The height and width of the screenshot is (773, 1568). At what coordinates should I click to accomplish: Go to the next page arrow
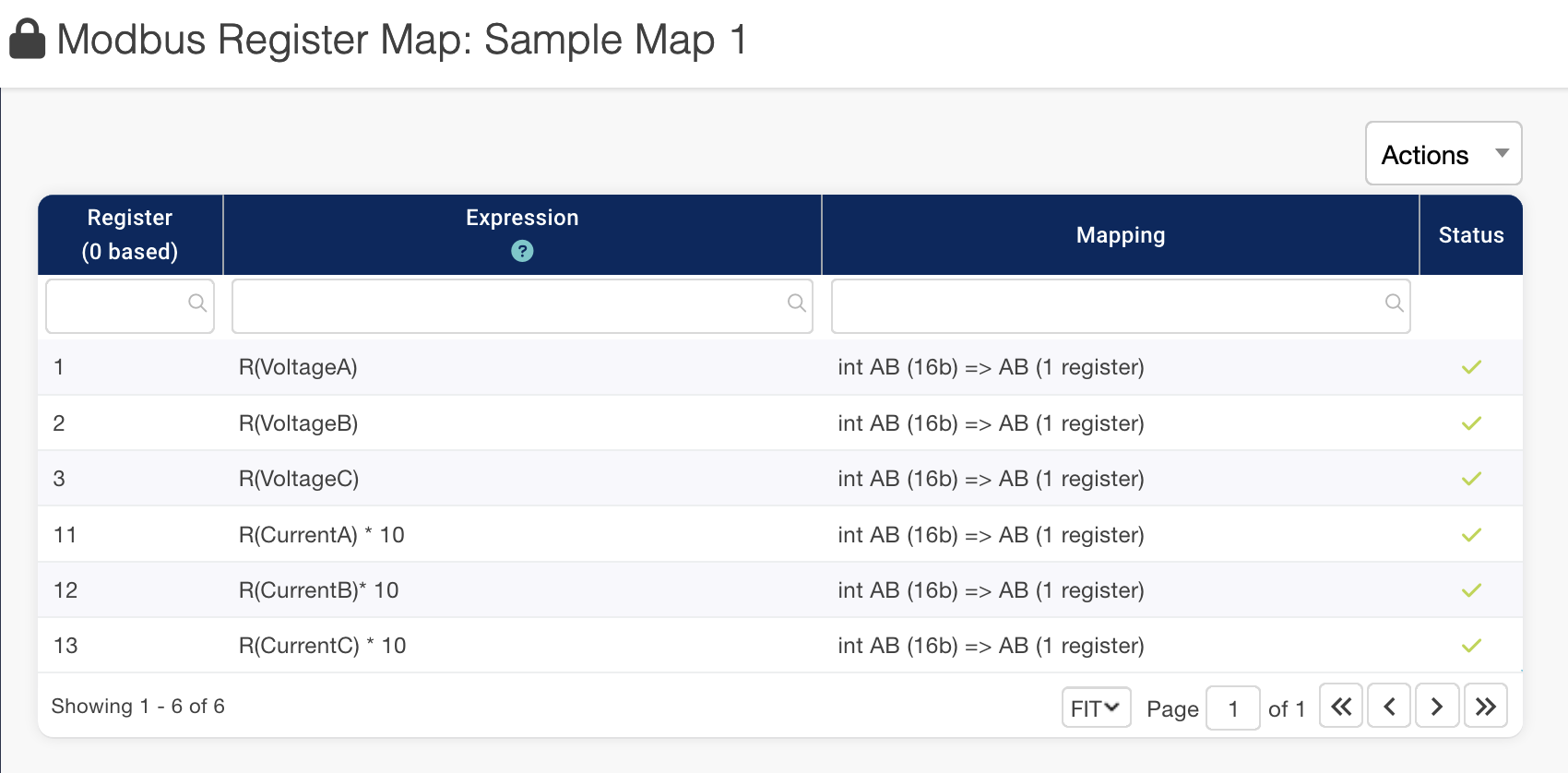click(1436, 707)
